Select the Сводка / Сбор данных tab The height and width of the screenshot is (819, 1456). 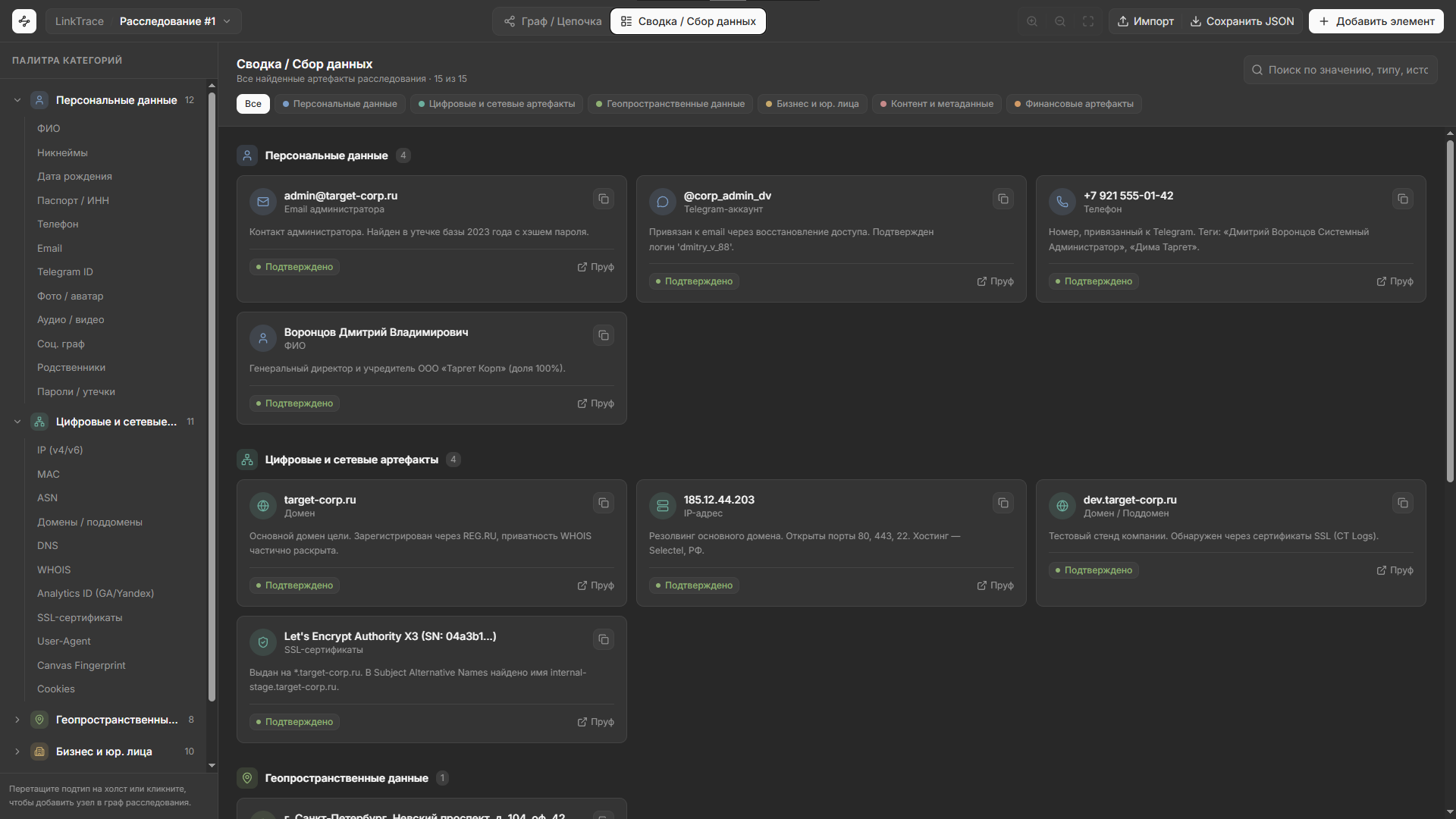688,21
